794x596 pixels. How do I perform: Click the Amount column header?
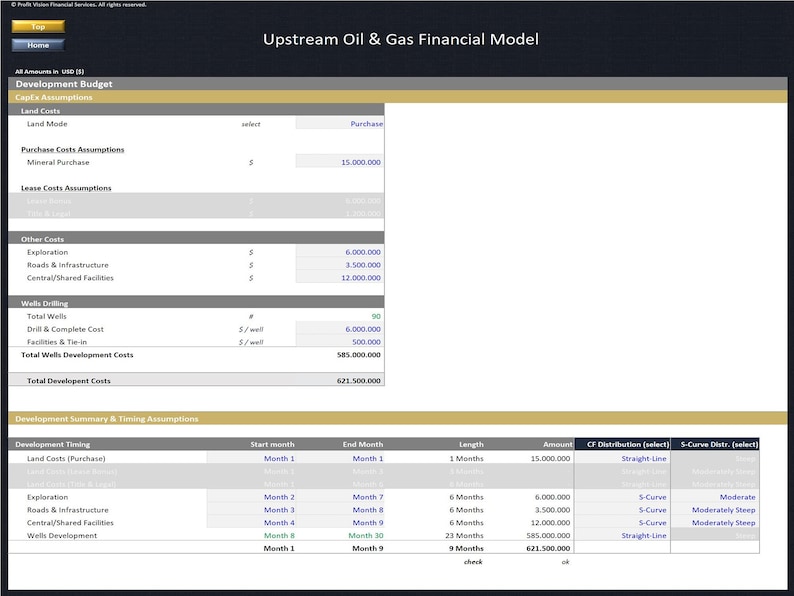[558, 444]
